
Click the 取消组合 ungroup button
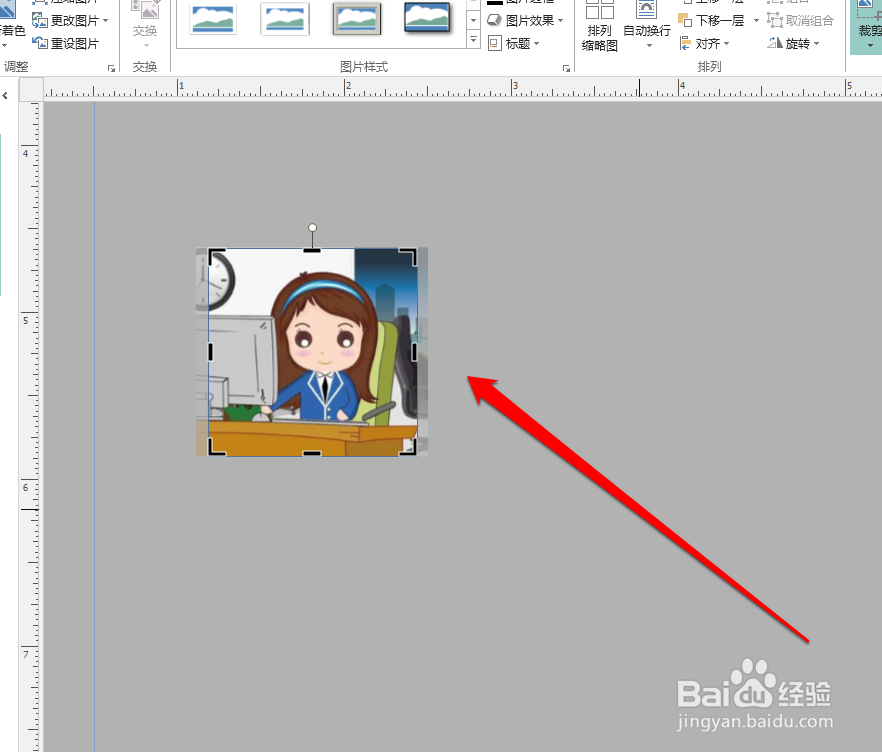(x=800, y=21)
